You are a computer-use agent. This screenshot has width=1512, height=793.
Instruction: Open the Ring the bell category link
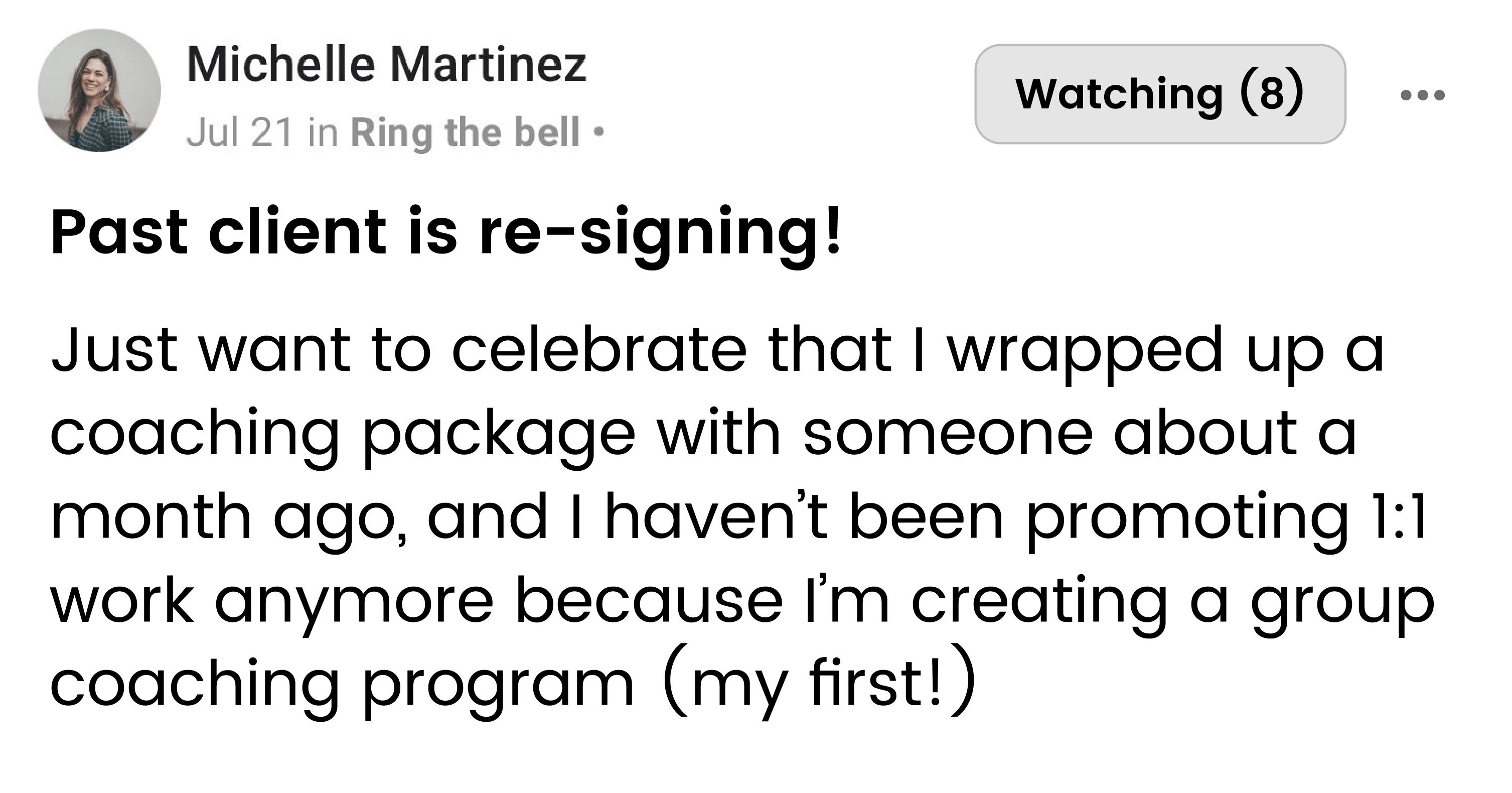[x=466, y=133]
